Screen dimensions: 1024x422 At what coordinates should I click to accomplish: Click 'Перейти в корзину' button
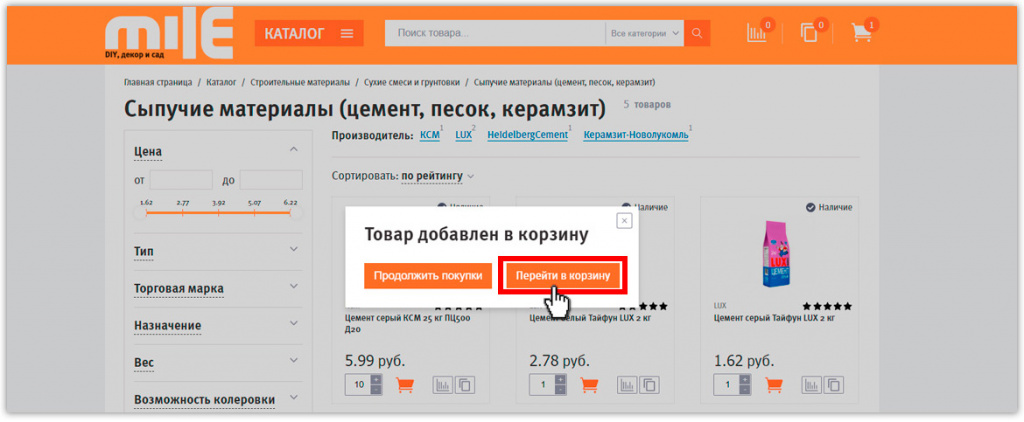(x=562, y=276)
